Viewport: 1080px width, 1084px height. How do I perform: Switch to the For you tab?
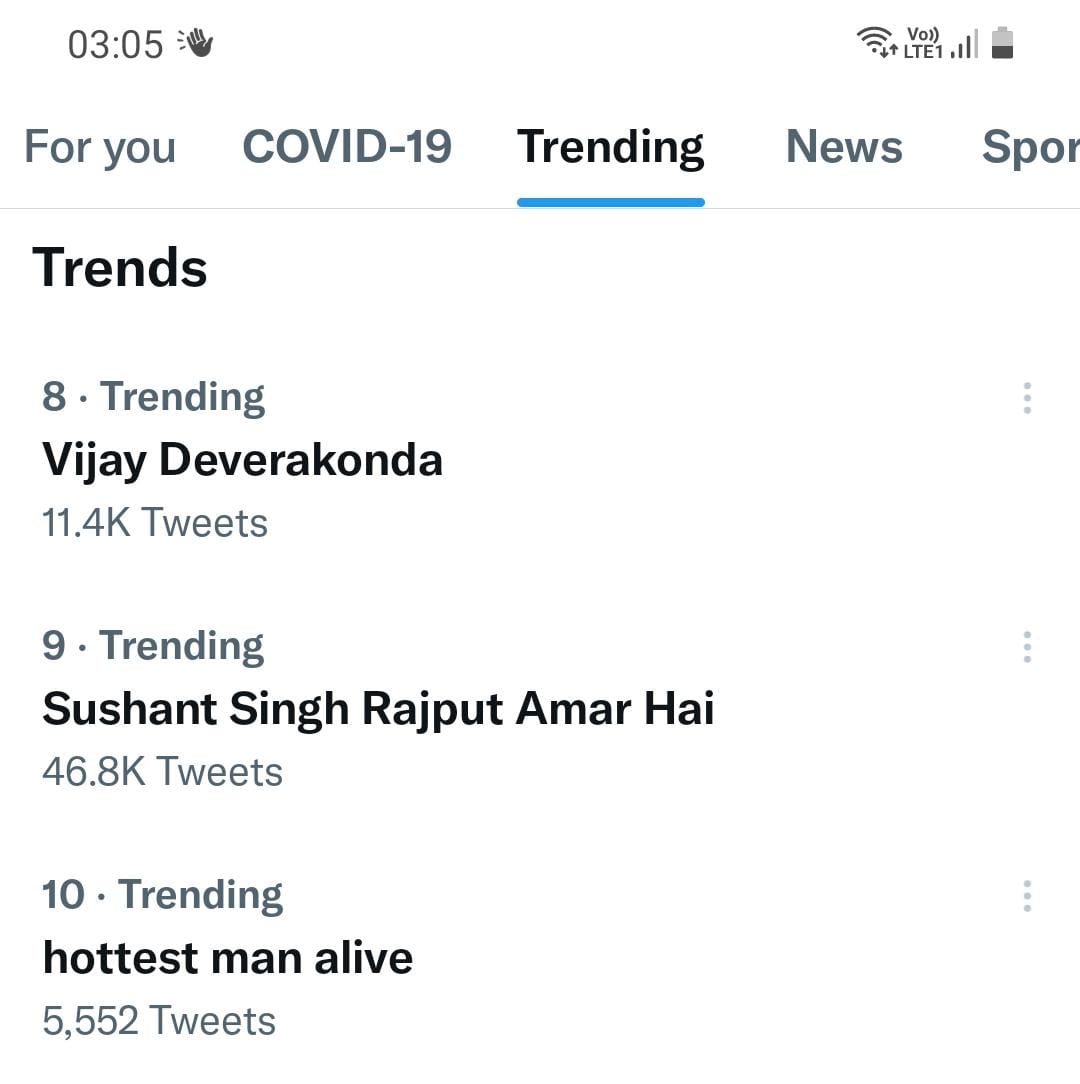click(100, 147)
